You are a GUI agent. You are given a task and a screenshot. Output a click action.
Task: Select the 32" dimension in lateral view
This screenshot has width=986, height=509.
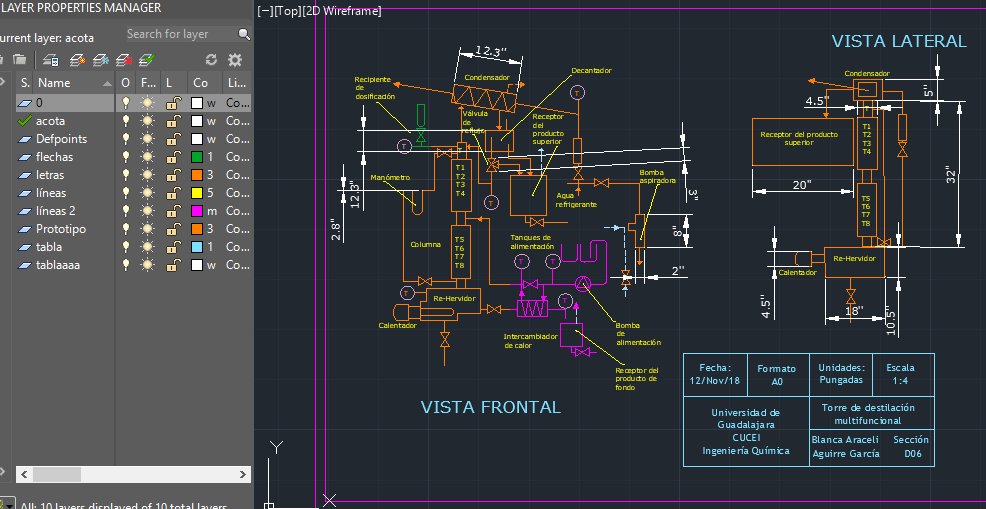point(950,176)
